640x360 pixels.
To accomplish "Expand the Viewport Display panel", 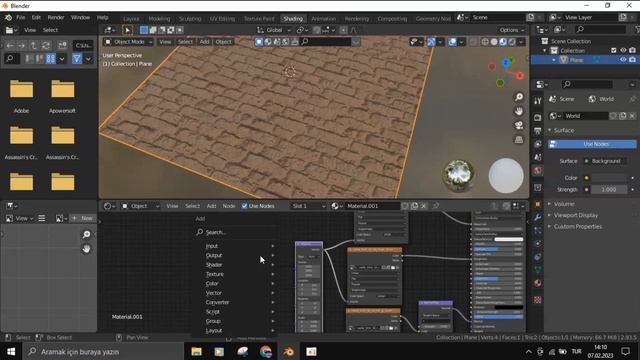I will [x=576, y=215].
